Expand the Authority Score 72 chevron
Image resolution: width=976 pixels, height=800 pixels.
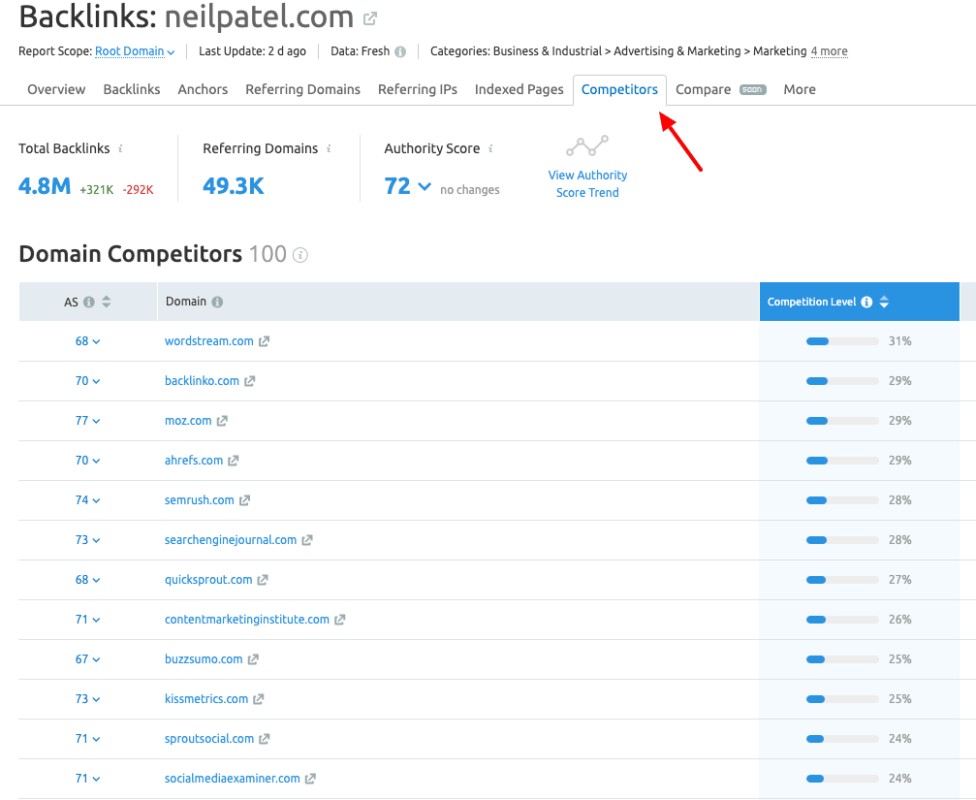pyautogui.click(x=425, y=186)
